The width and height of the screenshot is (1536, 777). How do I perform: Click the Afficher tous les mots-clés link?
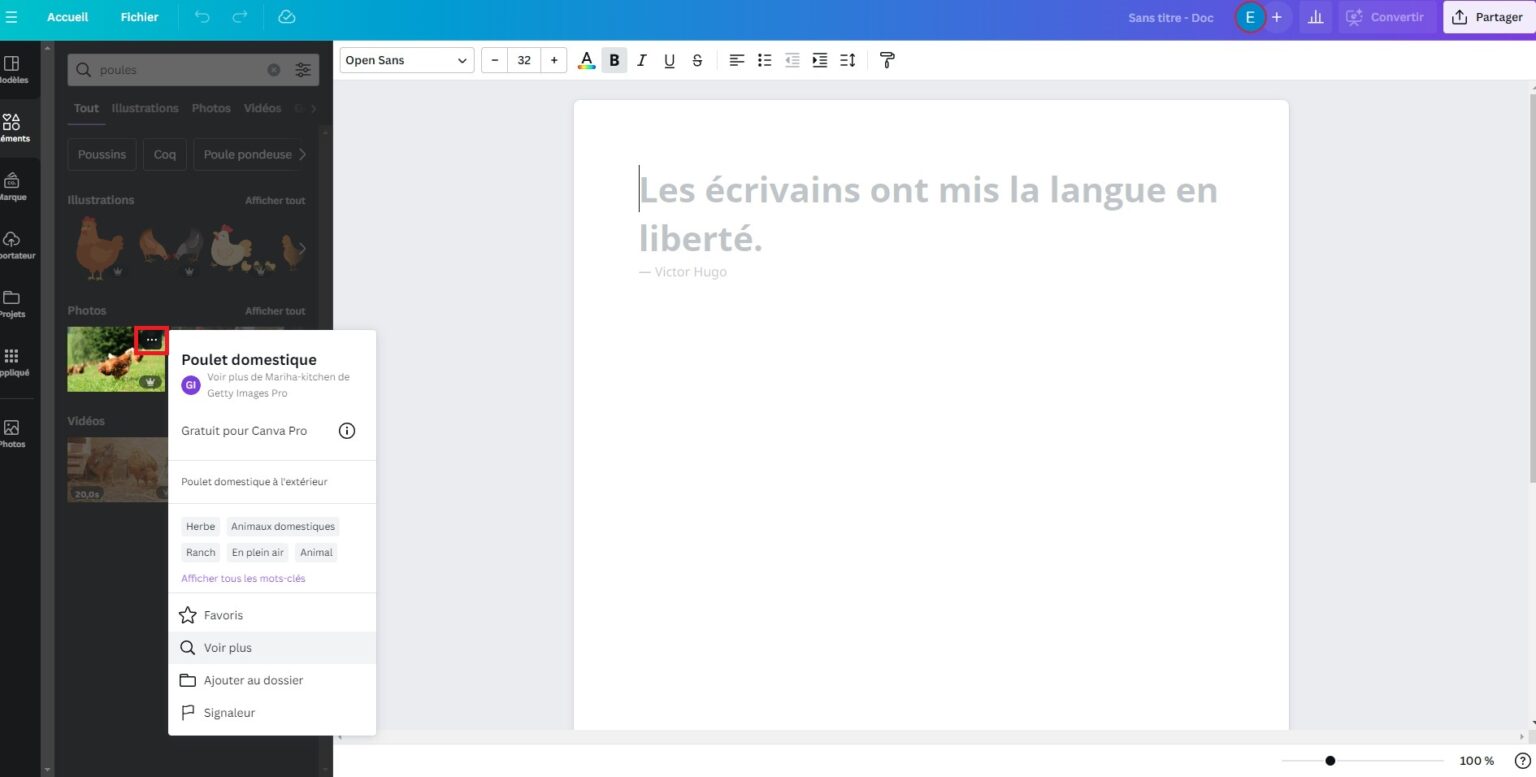(x=243, y=578)
